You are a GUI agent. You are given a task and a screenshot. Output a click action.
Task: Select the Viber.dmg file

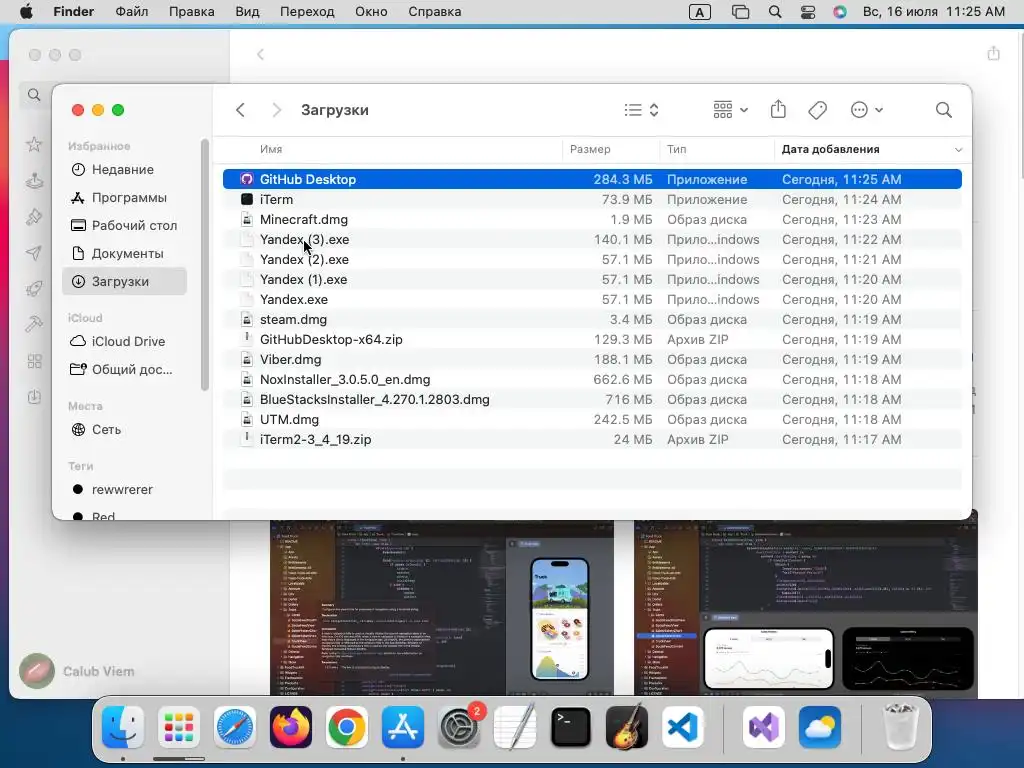coord(592,359)
